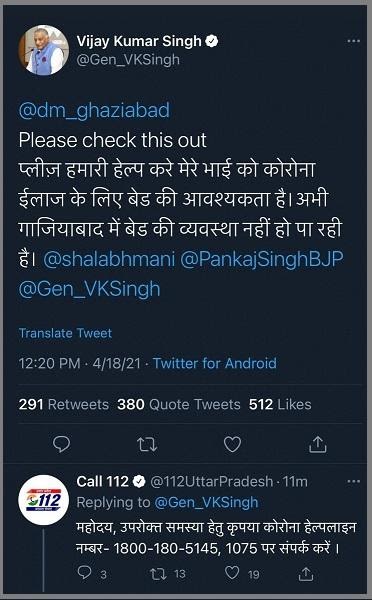The width and height of the screenshot is (372, 600).
Task: Retweet the Call 112 reply
Action: pyautogui.click(x=157, y=574)
